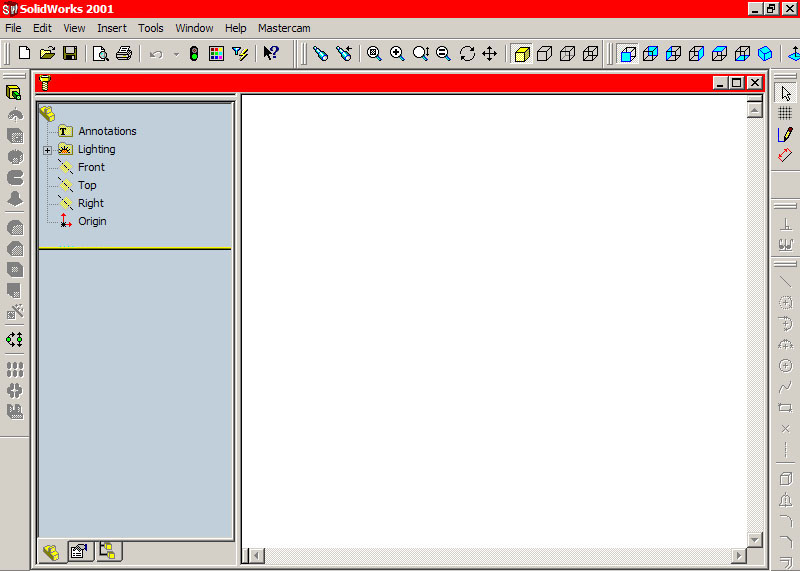Screen dimensions: 800x571
Task: Click the Save disk icon
Action: [x=70, y=54]
